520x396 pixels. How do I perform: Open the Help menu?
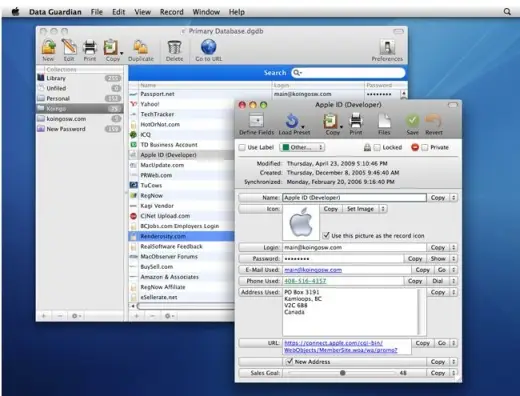pos(236,12)
